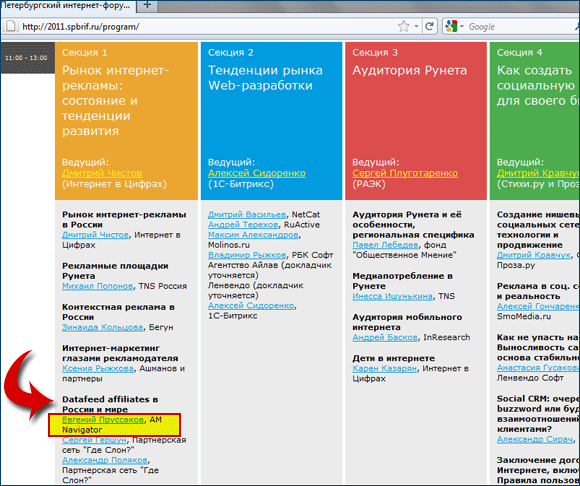Click the Google search engine icon

[451, 26]
